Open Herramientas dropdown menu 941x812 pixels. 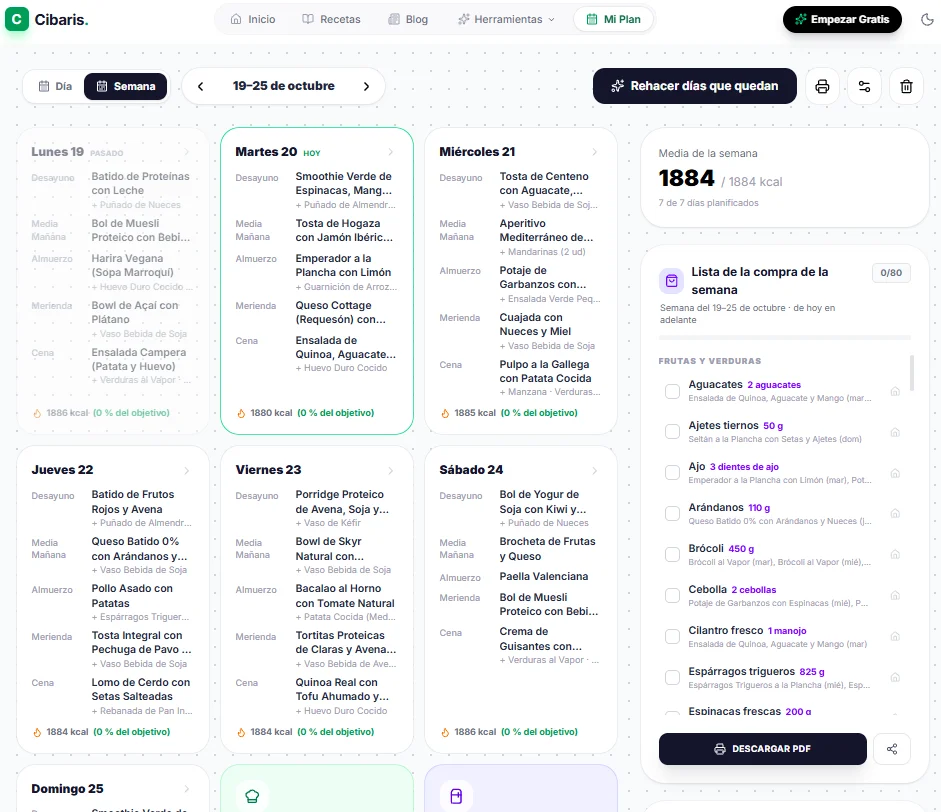tap(506, 19)
